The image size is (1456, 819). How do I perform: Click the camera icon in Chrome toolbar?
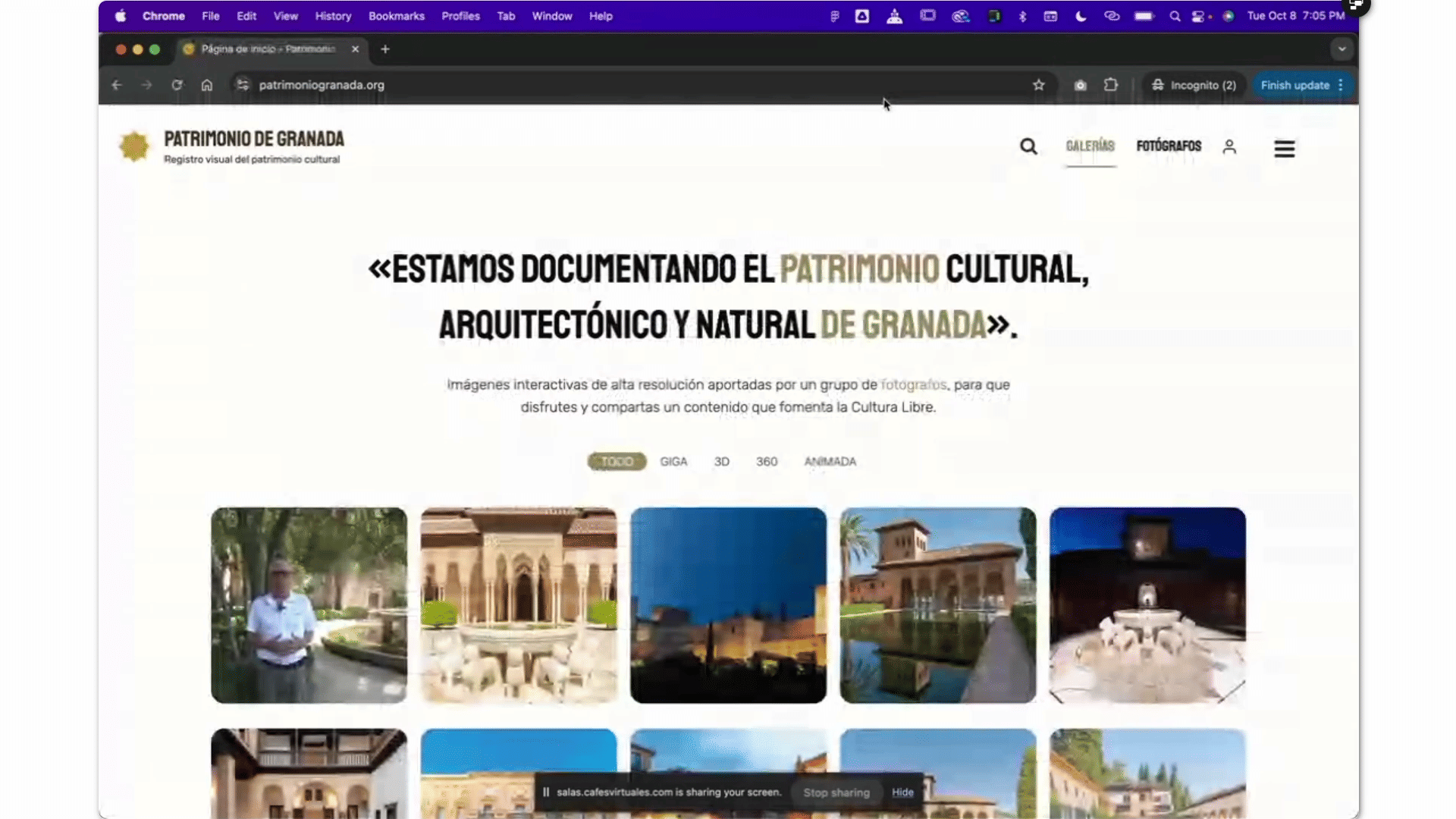click(1080, 85)
